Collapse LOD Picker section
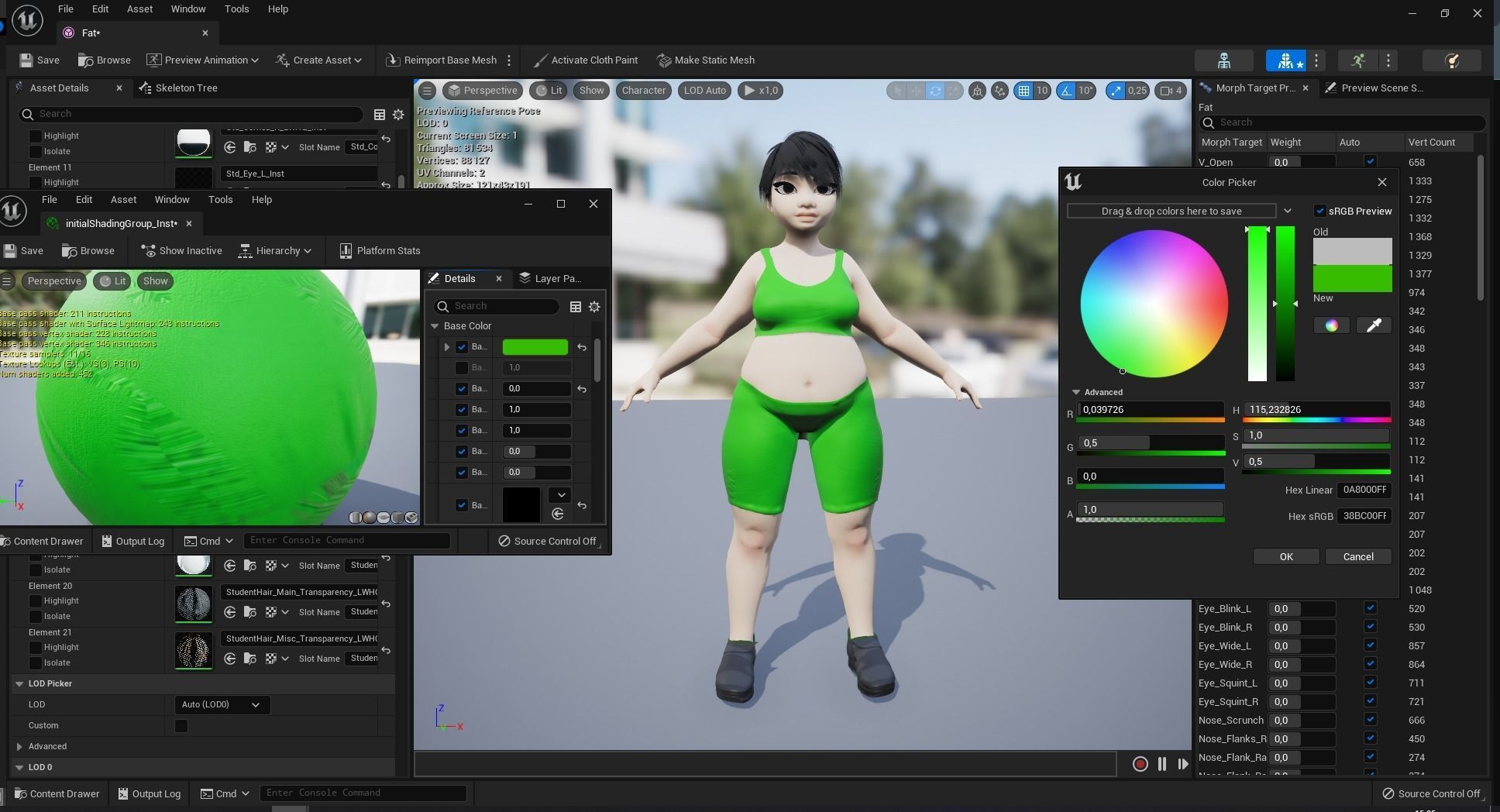 (19, 683)
